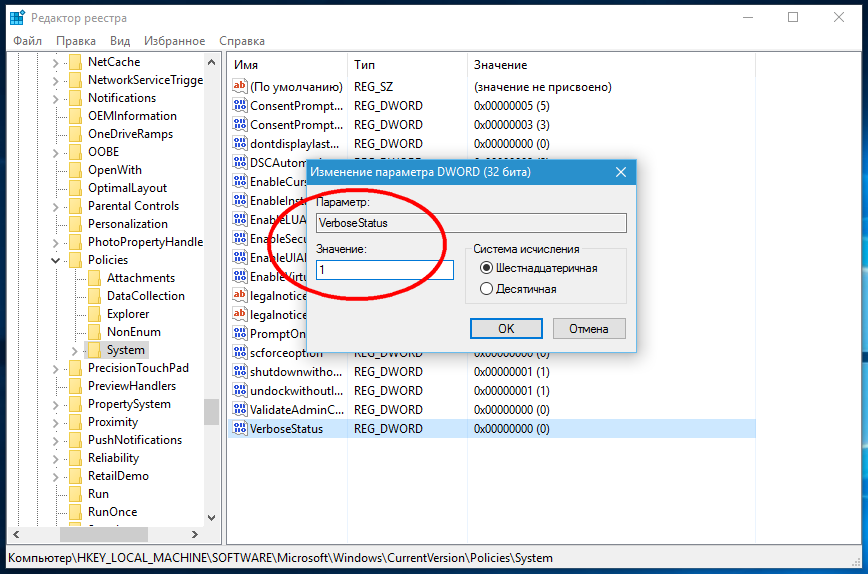Click the DataCollection folder icon

click(95, 296)
